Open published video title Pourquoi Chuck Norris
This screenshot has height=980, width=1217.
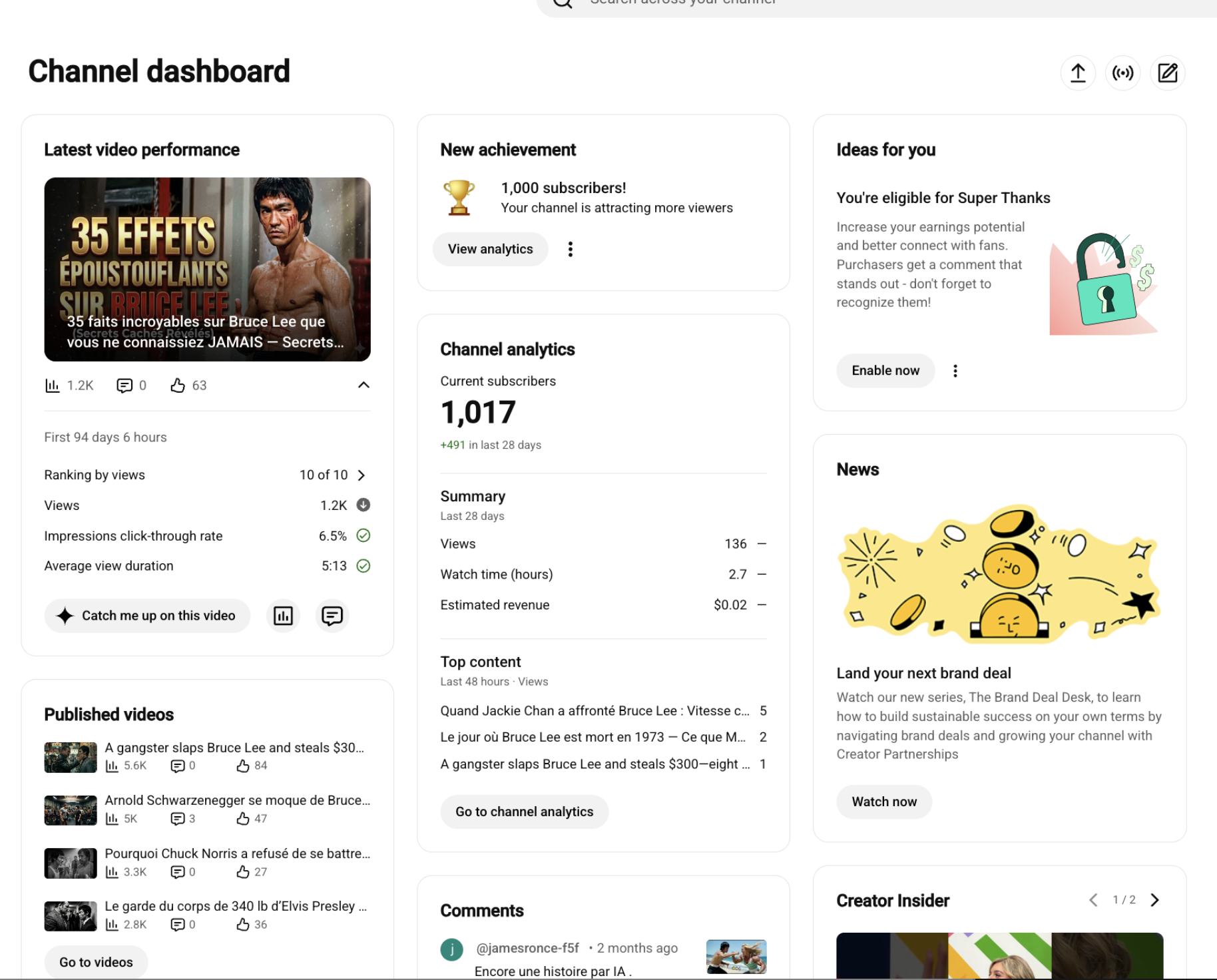[x=237, y=854]
